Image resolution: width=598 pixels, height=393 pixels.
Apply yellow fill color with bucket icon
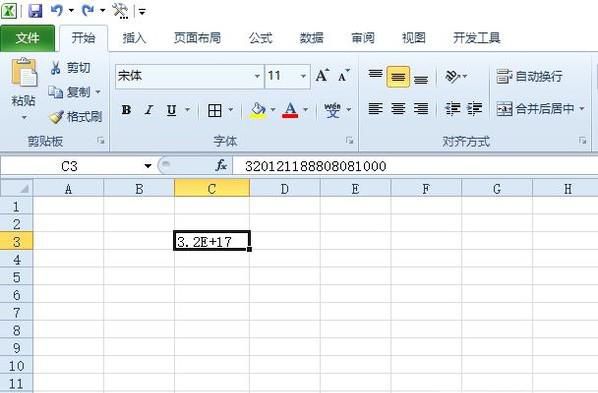tap(258, 110)
